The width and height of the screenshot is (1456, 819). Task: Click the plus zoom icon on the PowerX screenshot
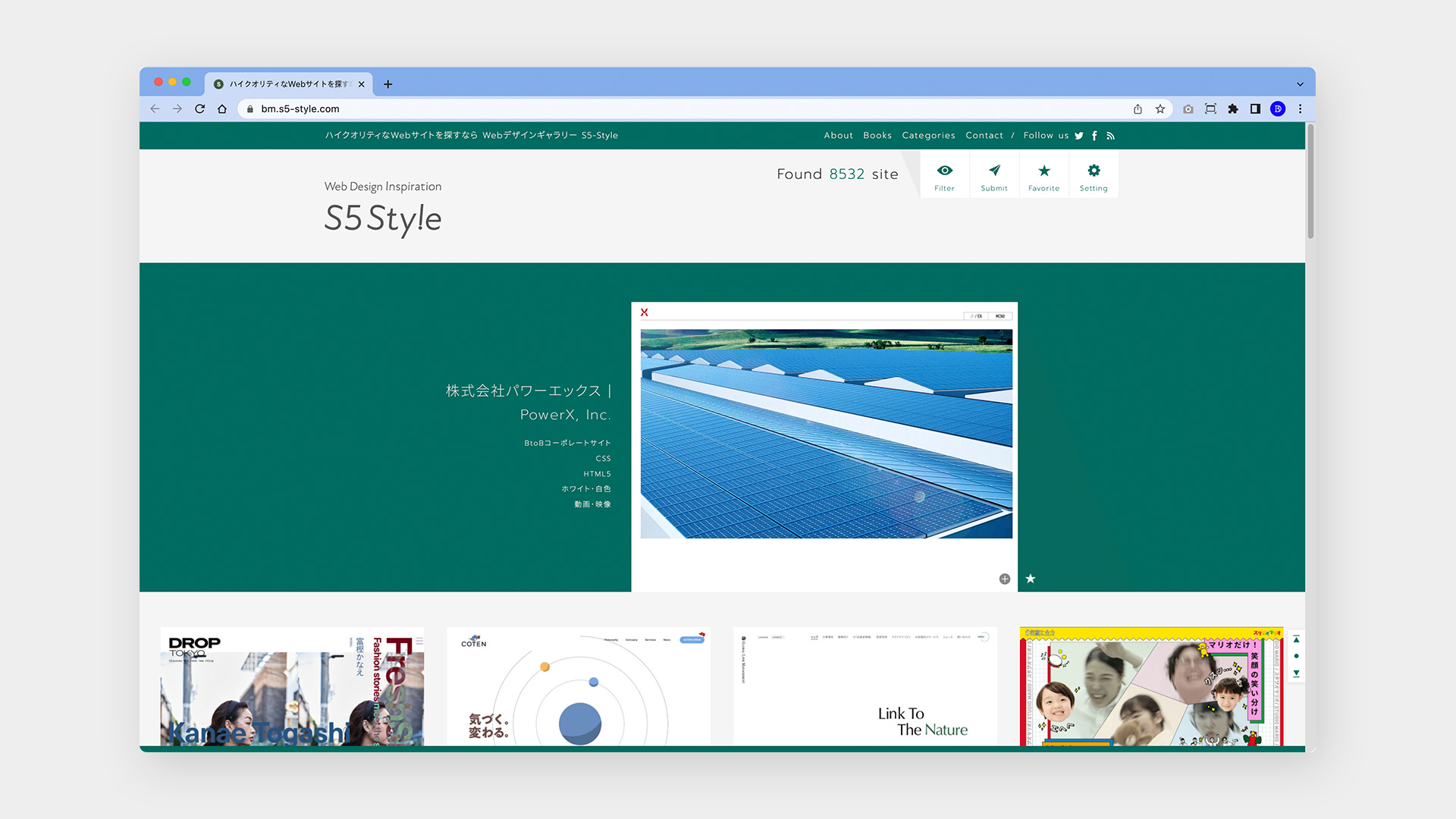(x=1004, y=578)
